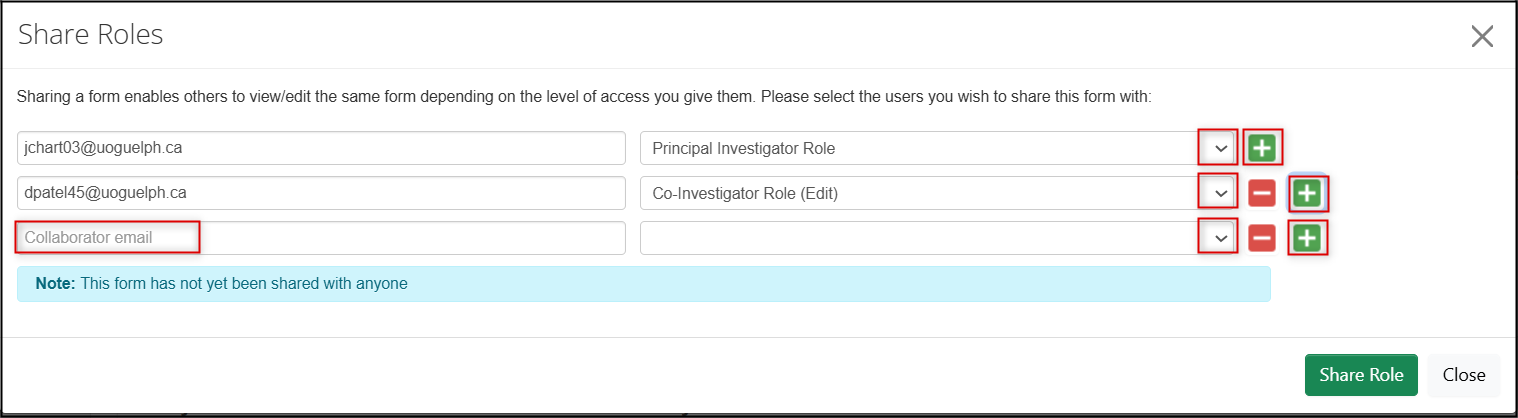Add a row after jchart03@uoguelph.ca with the green plus
This screenshot has width=1518, height=418.
(1262, 148)
